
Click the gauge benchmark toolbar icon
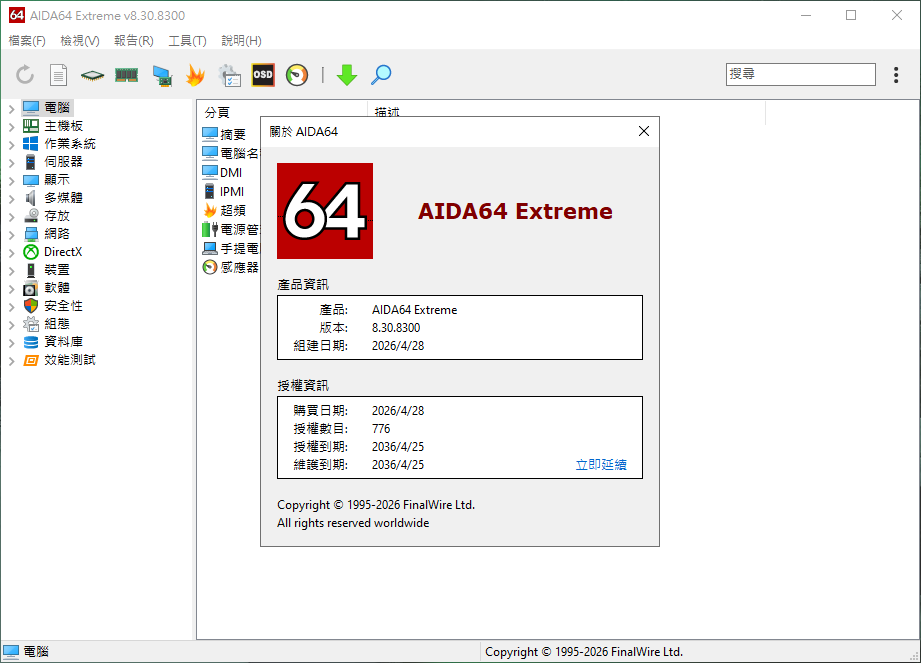(297, 75)
